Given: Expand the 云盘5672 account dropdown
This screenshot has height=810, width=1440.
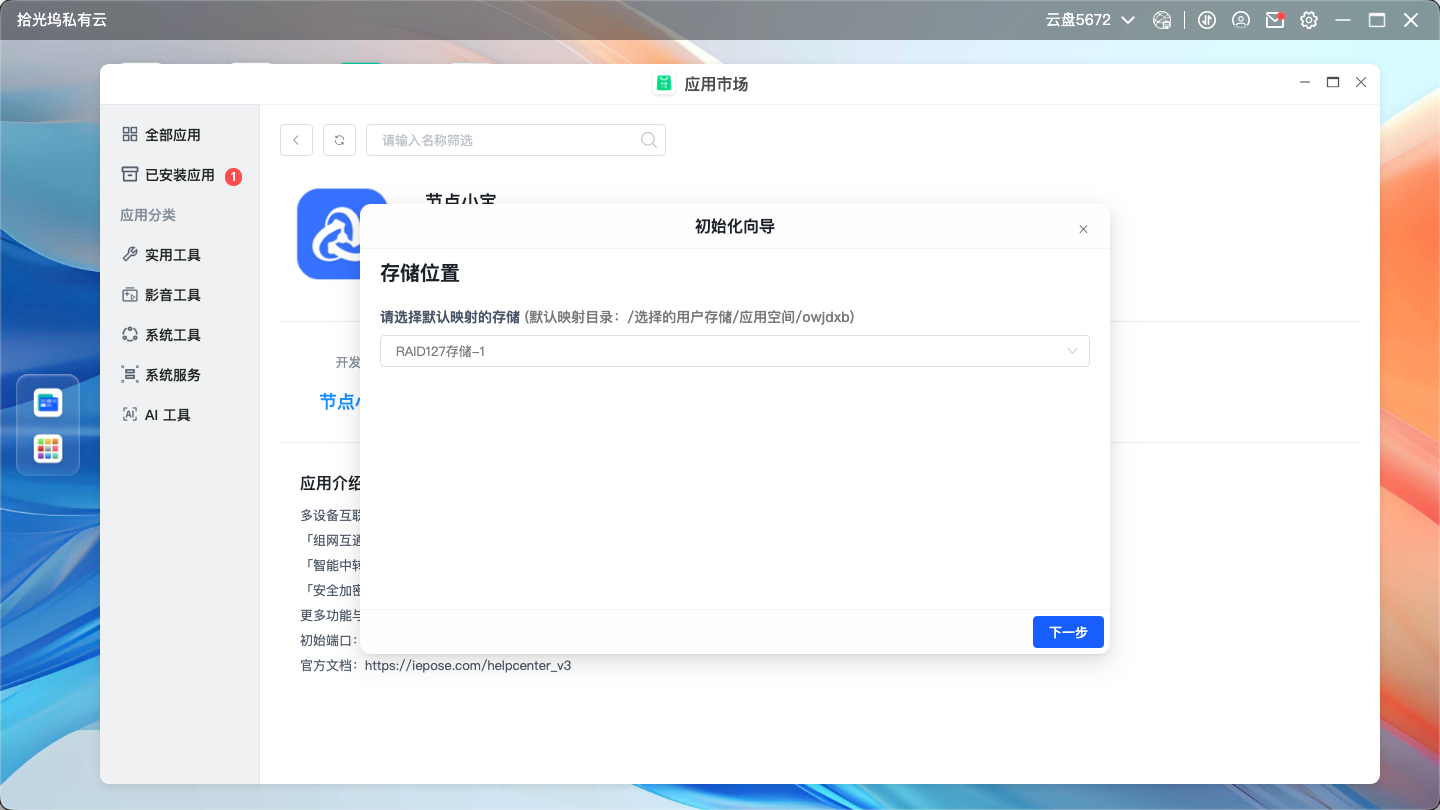Looking at the screenshot, I should pyautogui.click(x=1090, y=19).
